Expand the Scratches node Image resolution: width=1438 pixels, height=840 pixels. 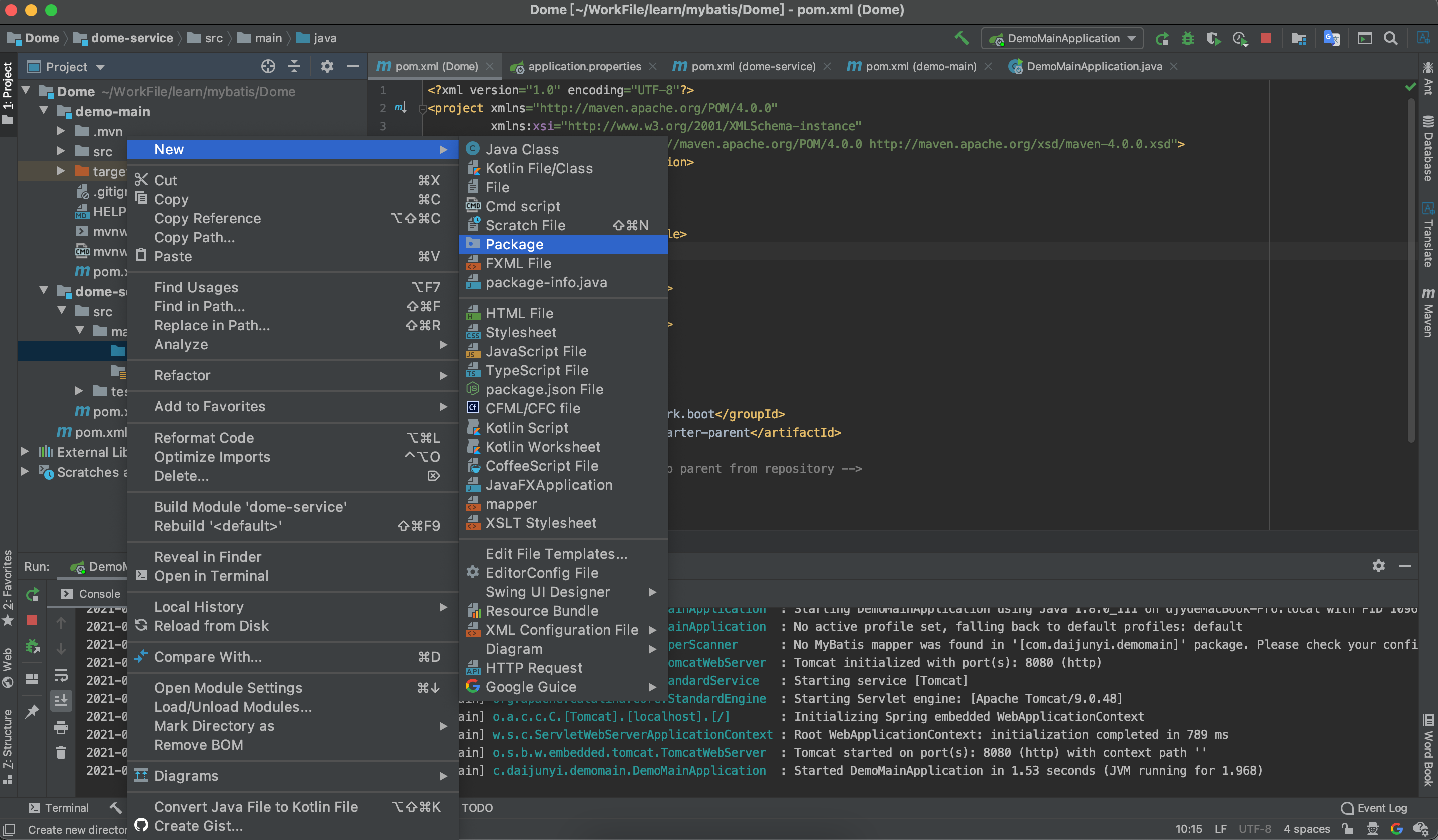point(25,472)
